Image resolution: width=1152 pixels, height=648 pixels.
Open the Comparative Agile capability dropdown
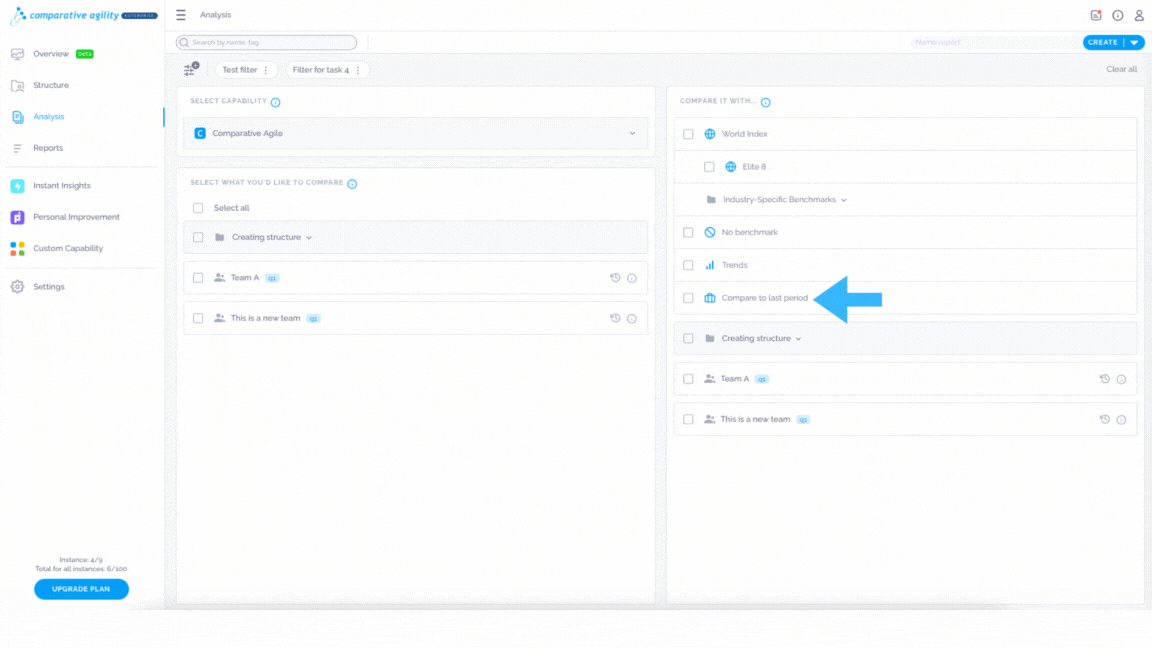416,133
